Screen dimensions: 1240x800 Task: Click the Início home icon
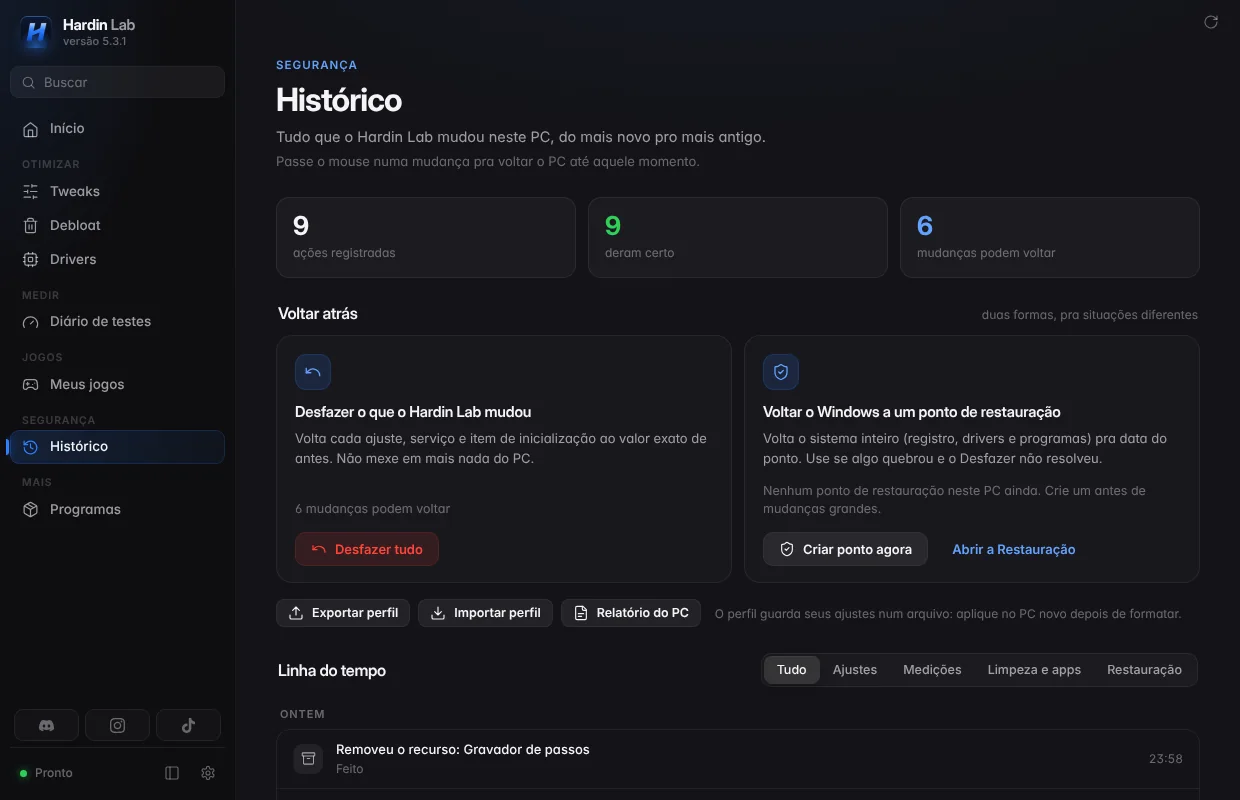(30, 129)
